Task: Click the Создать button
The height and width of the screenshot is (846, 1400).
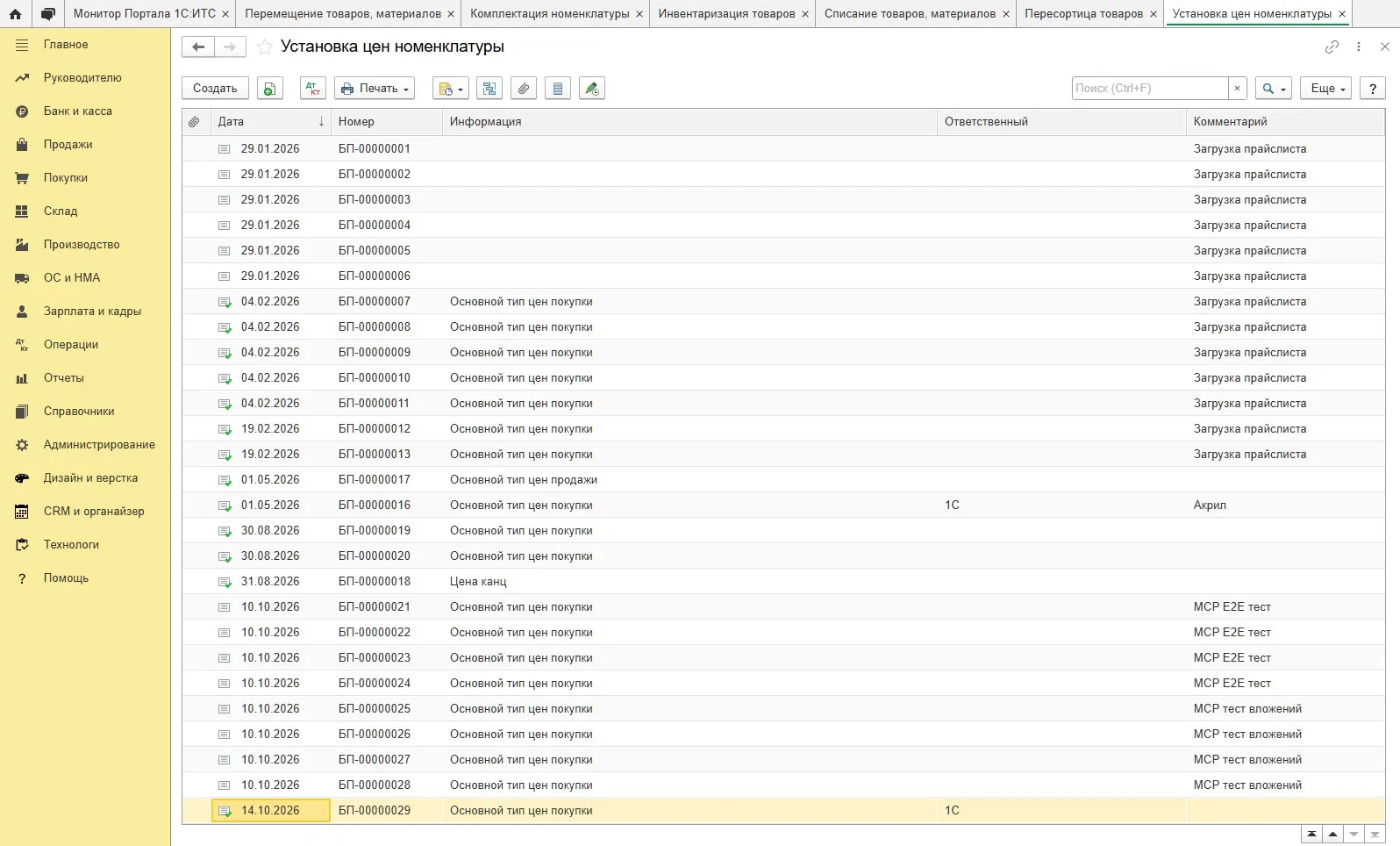Action: tap(215, 89)
